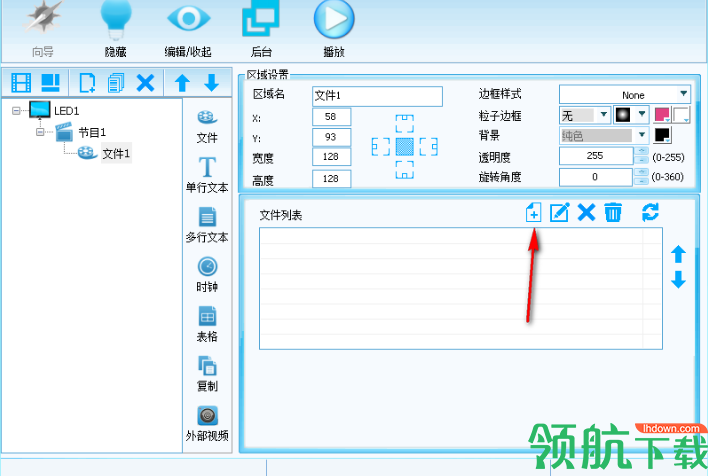Click the split window layout icon
The image size is (708, 476).
(x=51, y=83)
